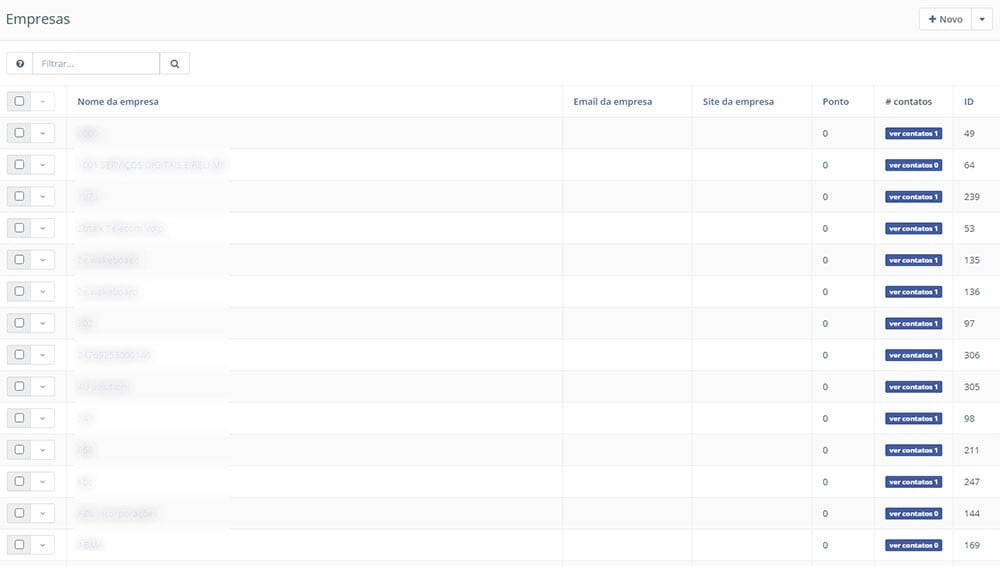The height and width of the screenshot is (566, 1000).
Task: Click the Novo button
Action: pos(945,20)
